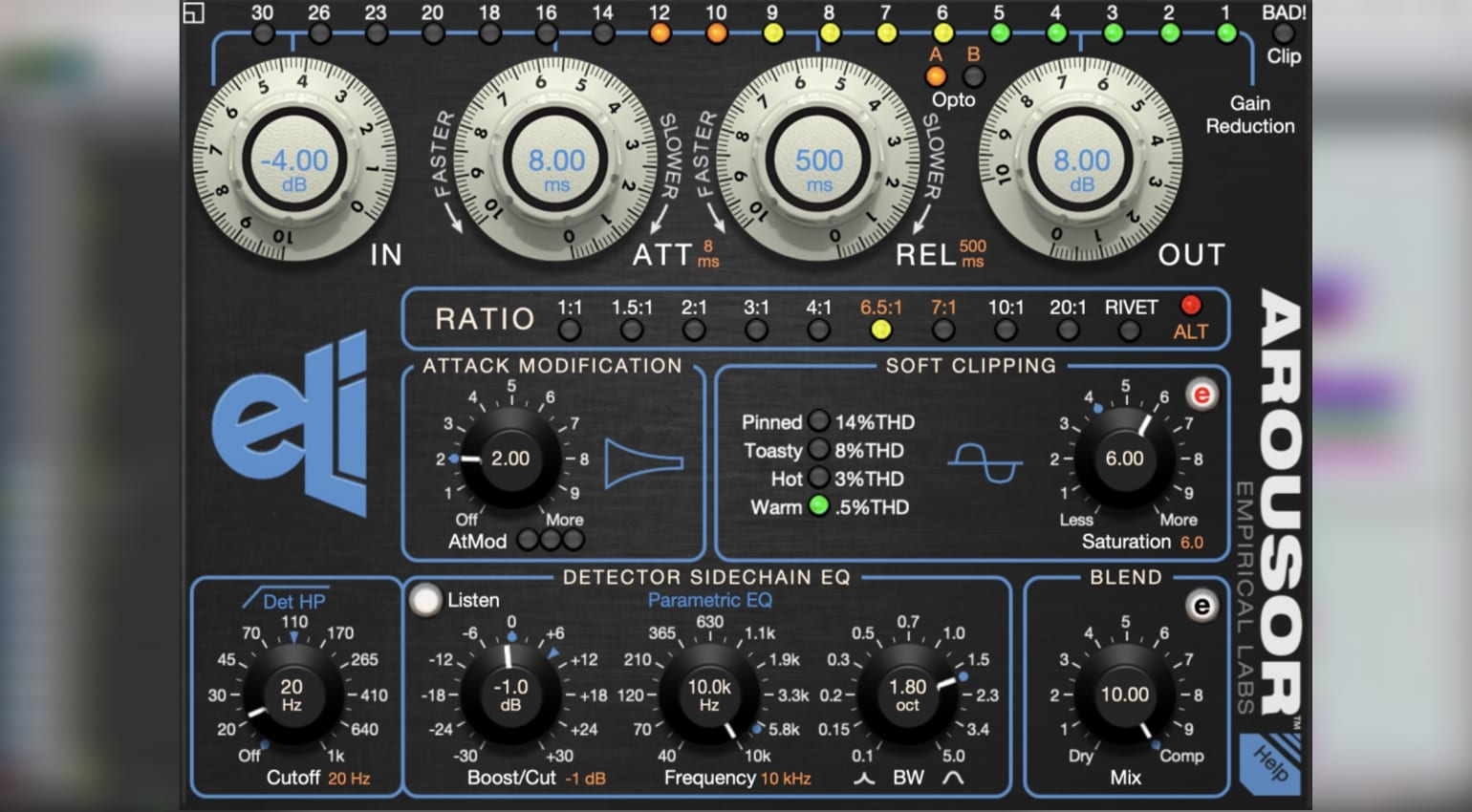1472x812 pixels.
Task: Select the Opto B mode button
Action: pos(973,76)
